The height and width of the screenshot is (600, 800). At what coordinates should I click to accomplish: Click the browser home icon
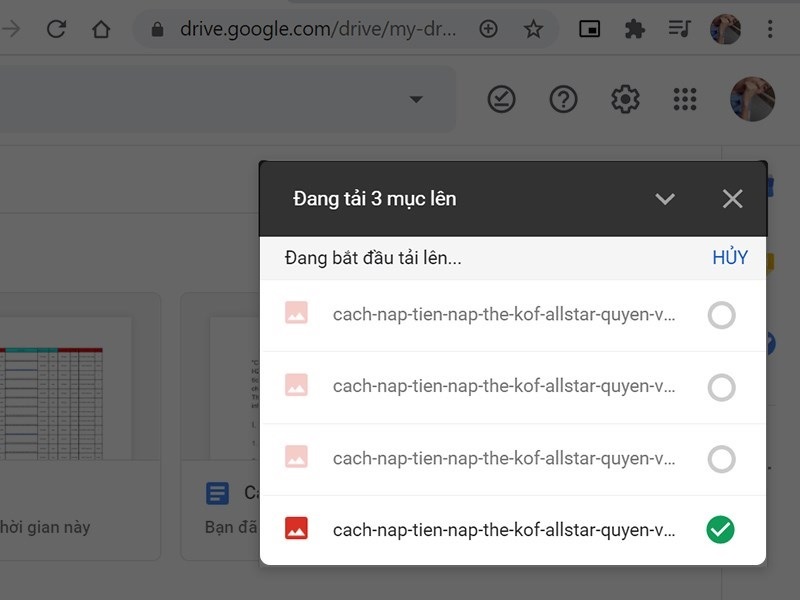click(x=100, y=28)
